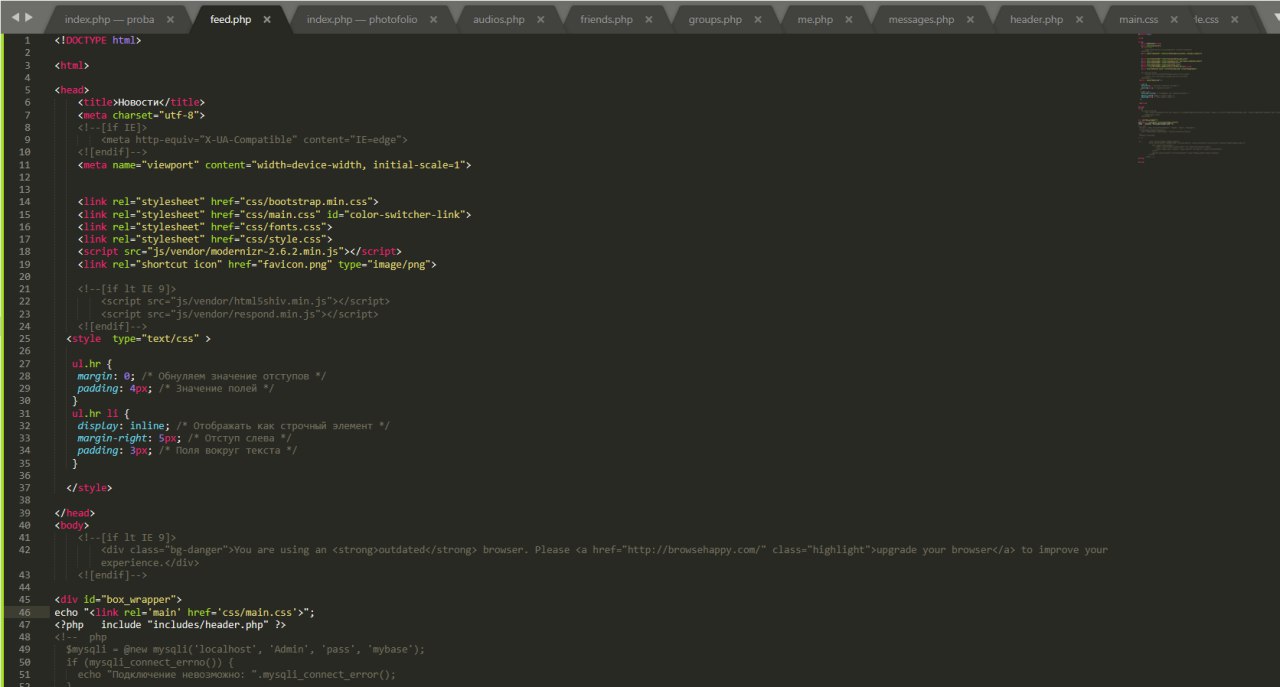Click the favicon.png shortcut icon line
Screen dimensions: 1280x687
(257, 265)
